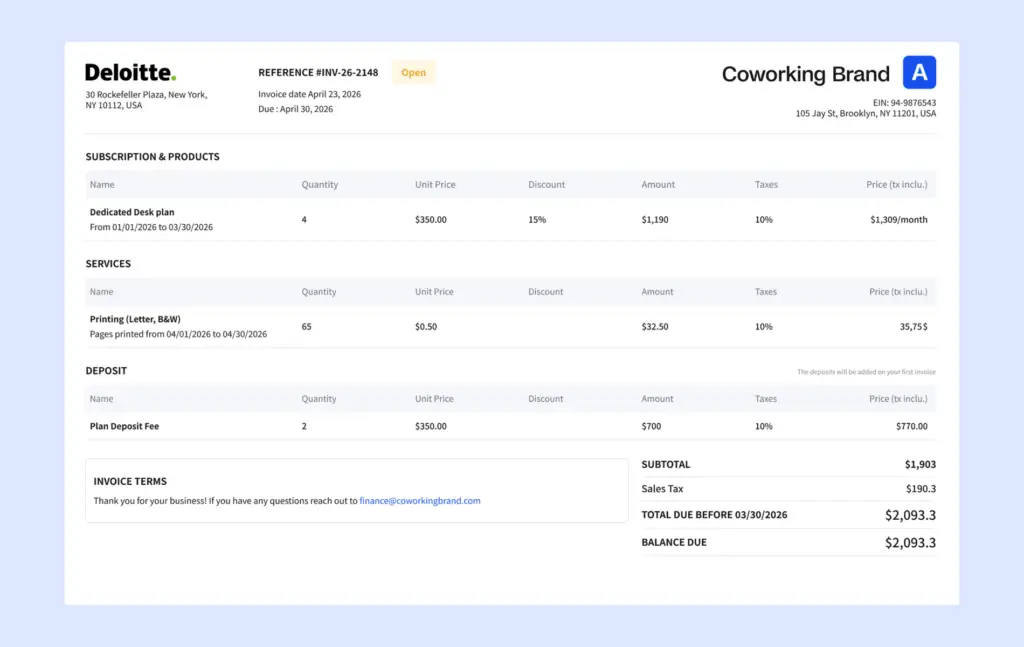Click the $32.50 amount cell
This screenshot has height=647, width=1024.
(654, 326)
